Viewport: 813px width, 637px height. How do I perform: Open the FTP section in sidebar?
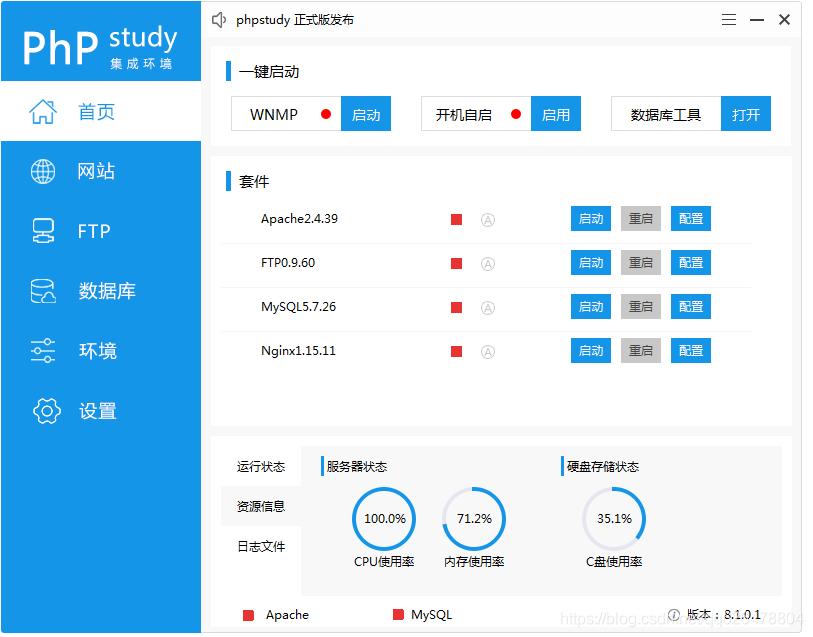tap(101, 231)
